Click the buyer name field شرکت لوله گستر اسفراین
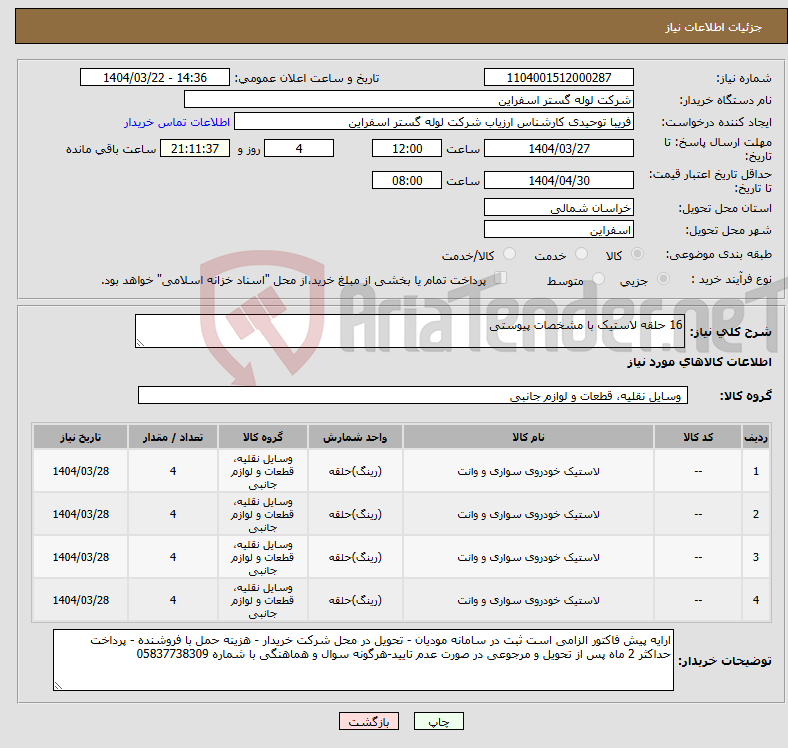Screen dimensions: 788x748 409,100
